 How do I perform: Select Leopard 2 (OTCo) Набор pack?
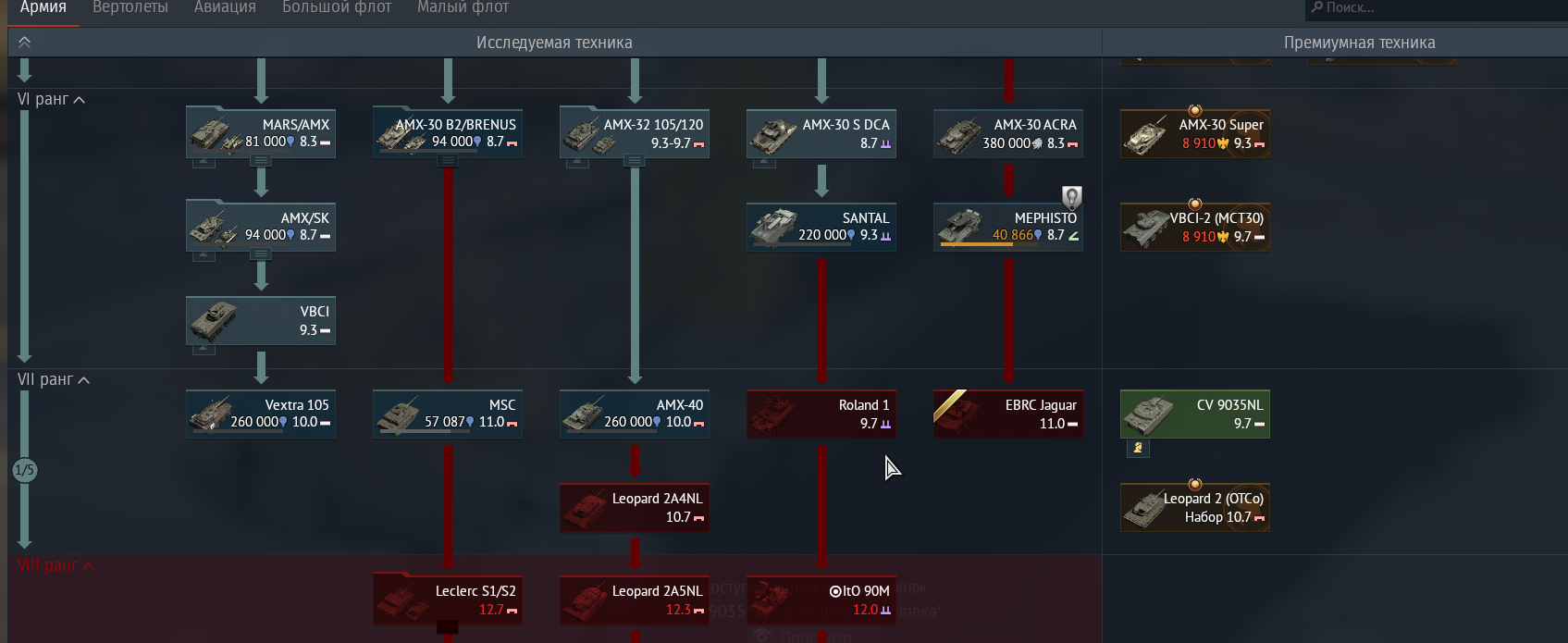[x=1195, y=508]
